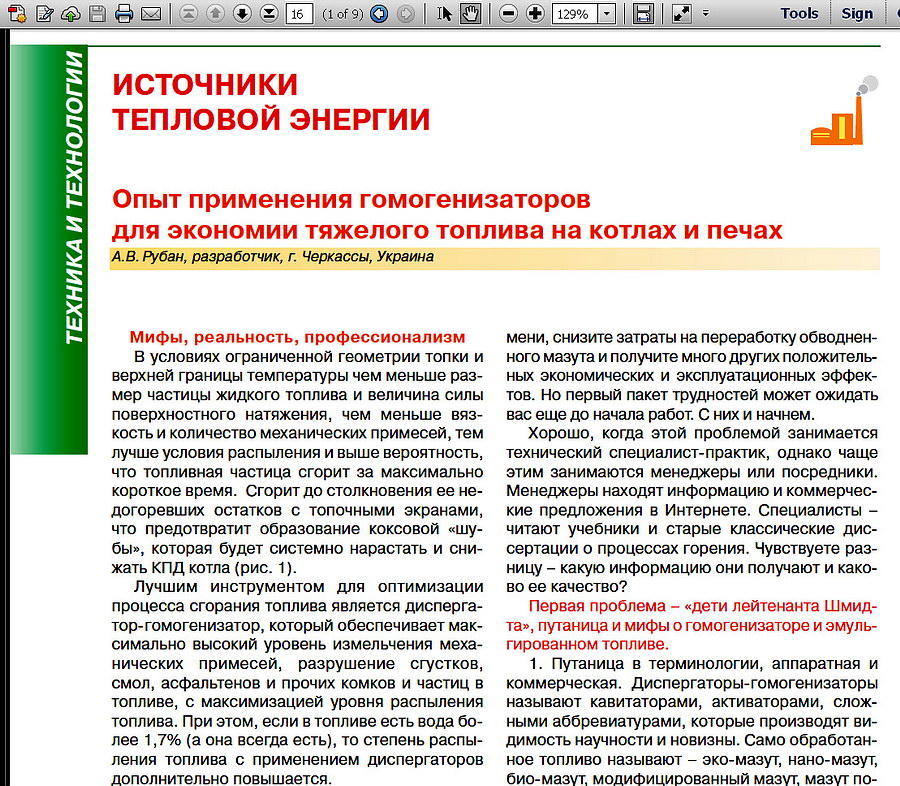Click text "1. Путаница в терминологии"
This screenshot has width=900, height=786.
pos(646,664)
